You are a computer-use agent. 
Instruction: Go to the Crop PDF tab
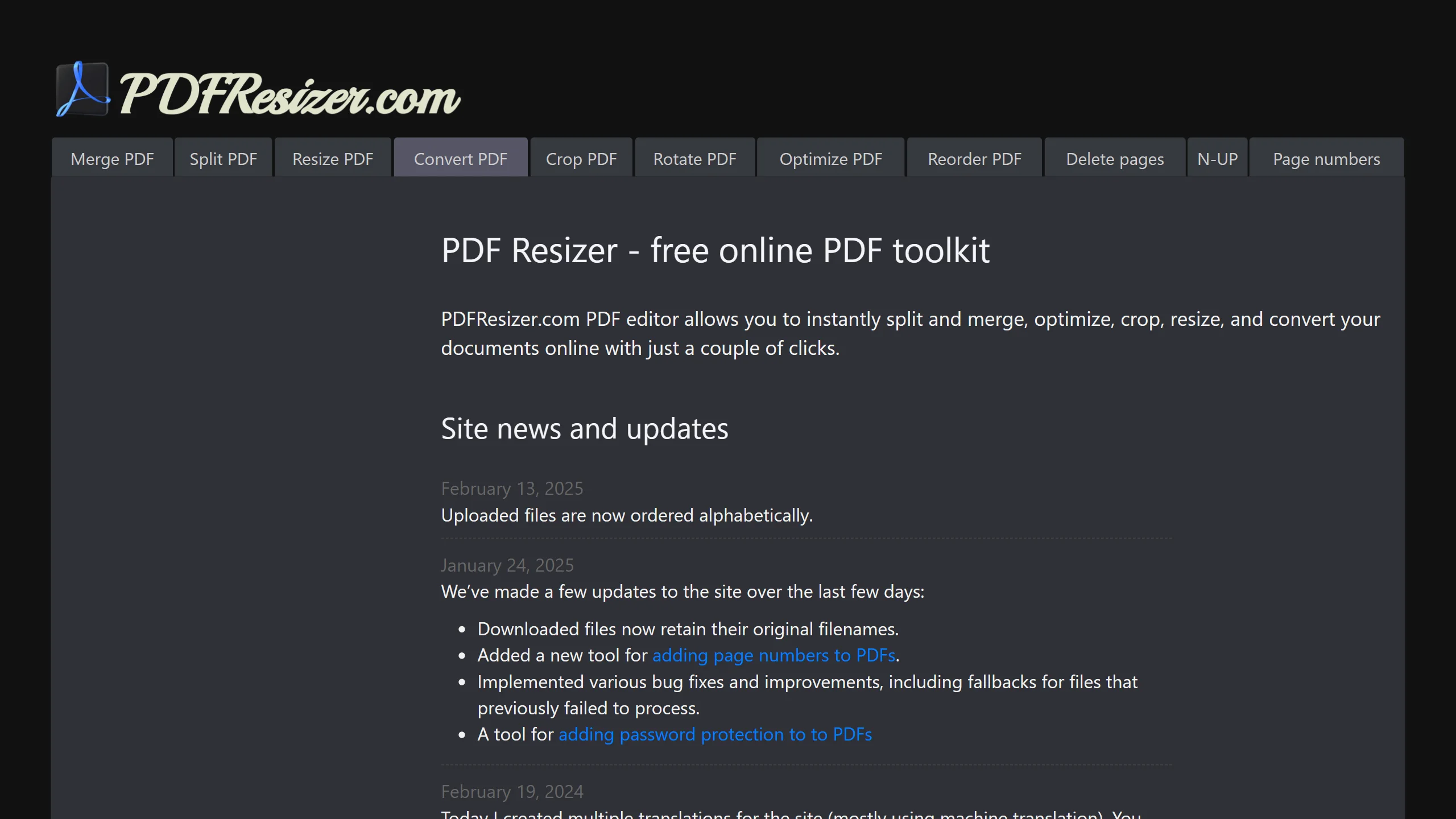point(581,159)
